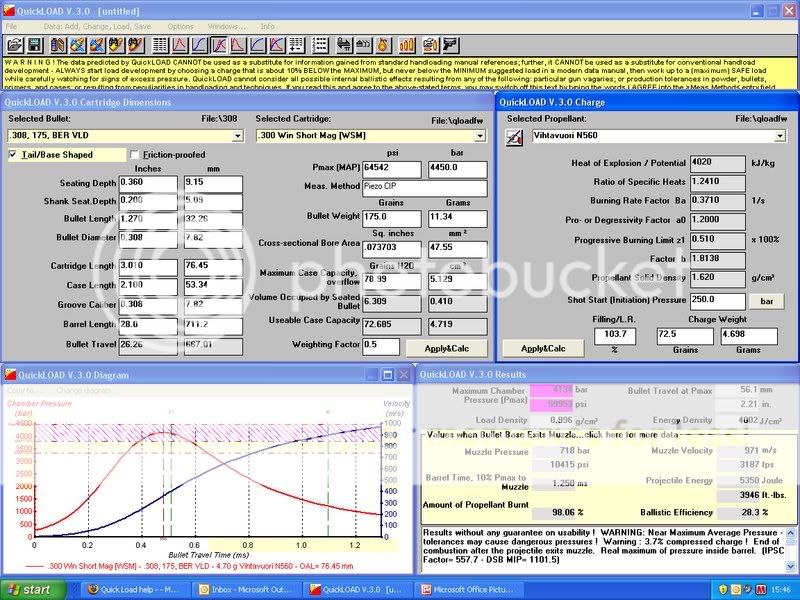The width and height of the screenshot is (800, 600).
Task: Uncheck the Tail/Base Shaped checkbox
Action: point(13,155)
